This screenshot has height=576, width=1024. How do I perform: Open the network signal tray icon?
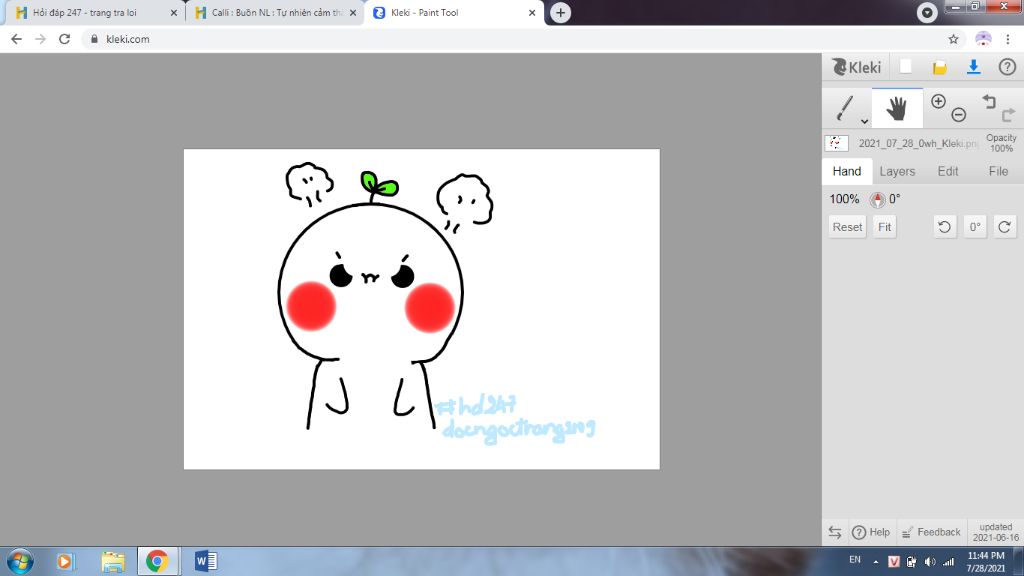(x=949, y=562)
